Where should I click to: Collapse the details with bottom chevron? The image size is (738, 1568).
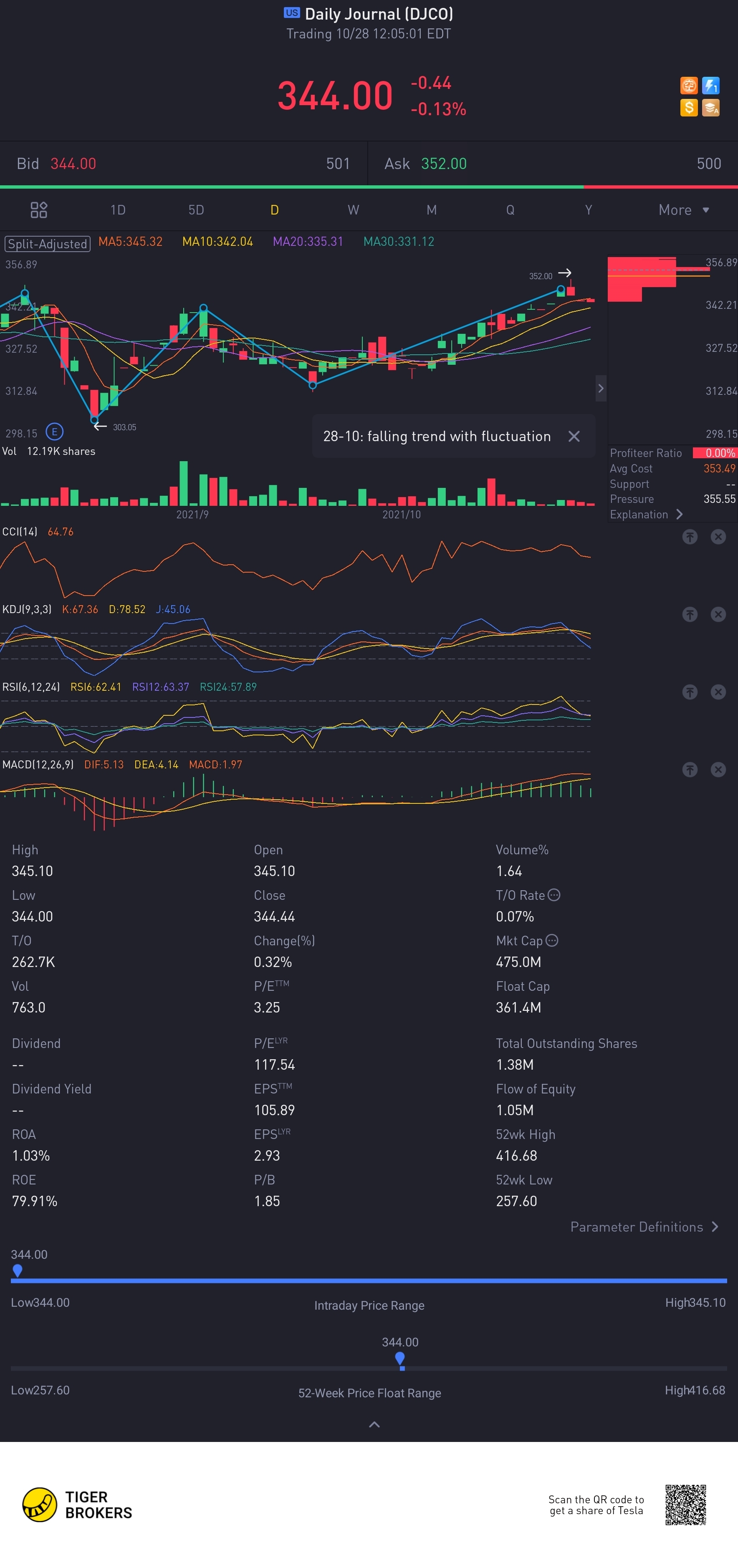(374, 1424)
